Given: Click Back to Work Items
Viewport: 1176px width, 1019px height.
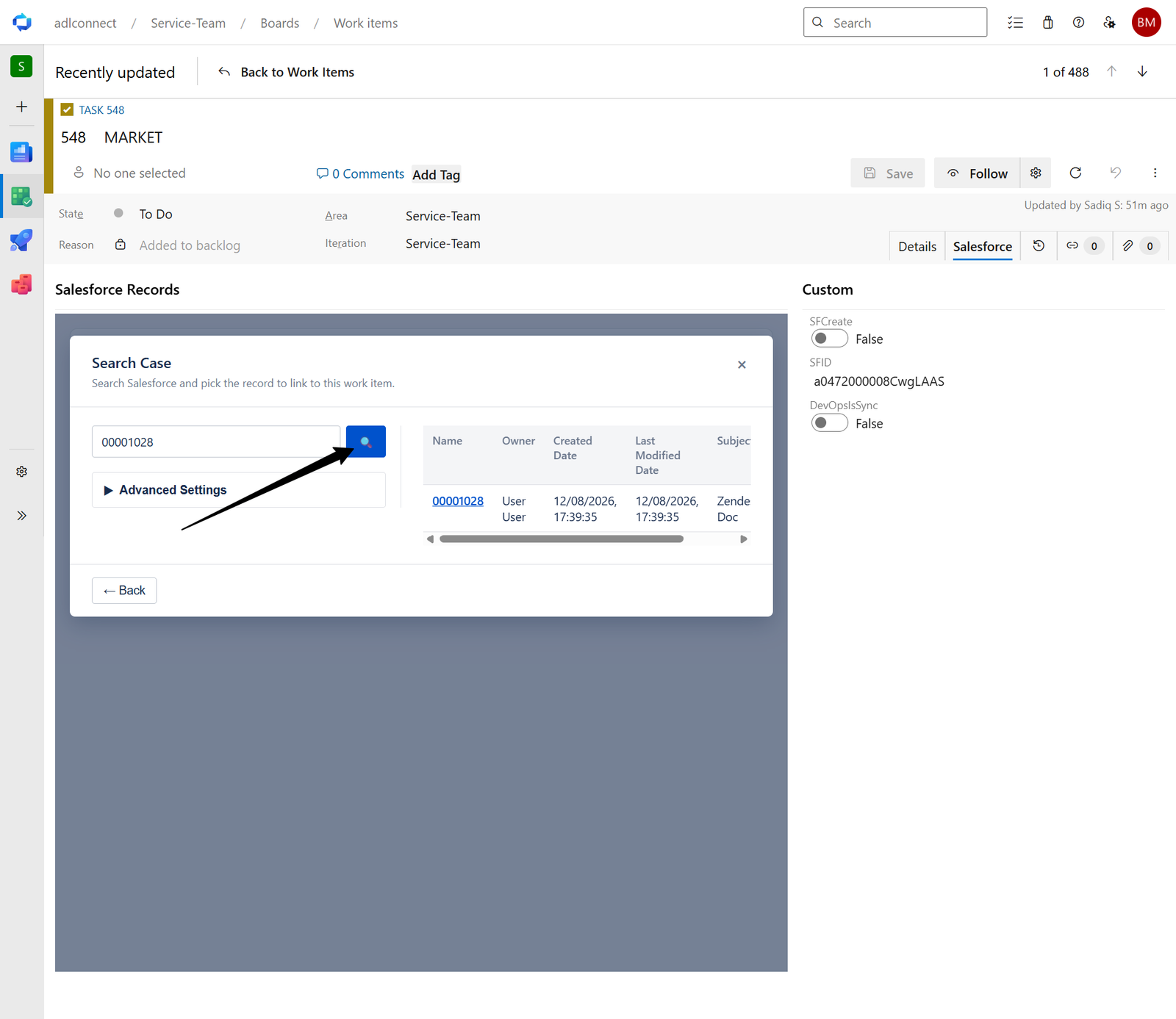Looking at the screenshot, I should 287,72.
